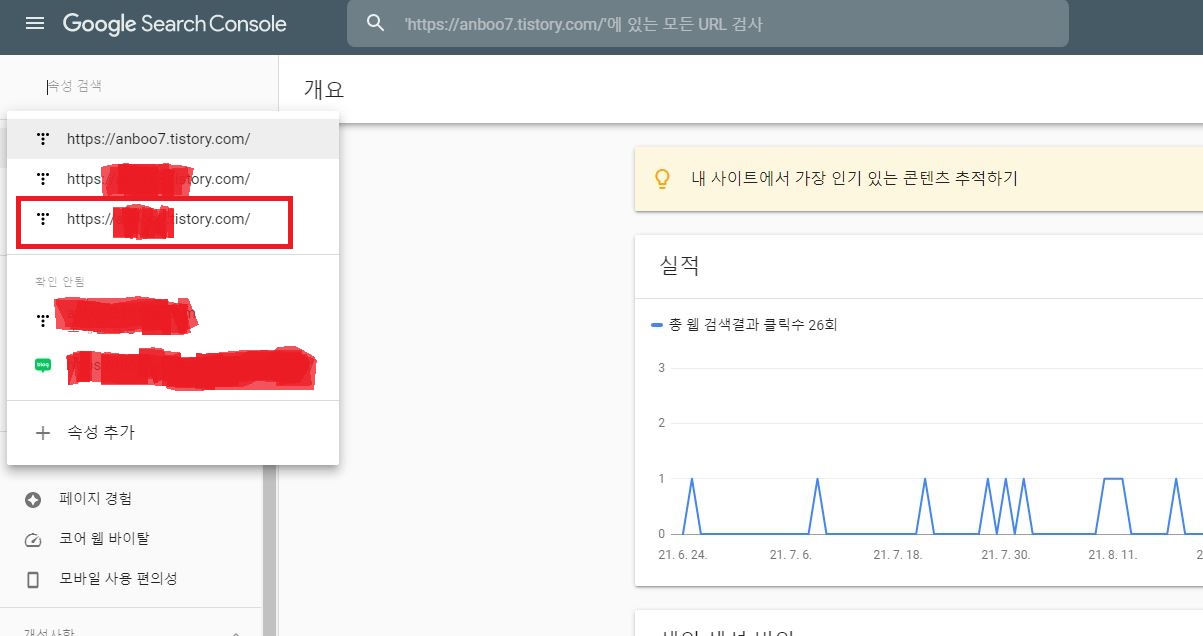Image resolution: width=1203 pixels, height=636 pixels.
Task: Click the 총 웹 검색결과 클릭수 26회 legend
Action: (x=743, y=325)
